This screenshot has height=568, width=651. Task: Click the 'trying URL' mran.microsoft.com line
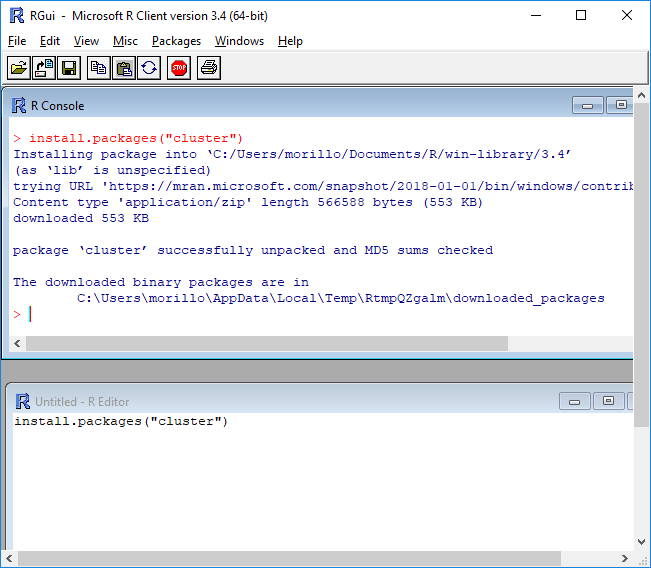323,186
